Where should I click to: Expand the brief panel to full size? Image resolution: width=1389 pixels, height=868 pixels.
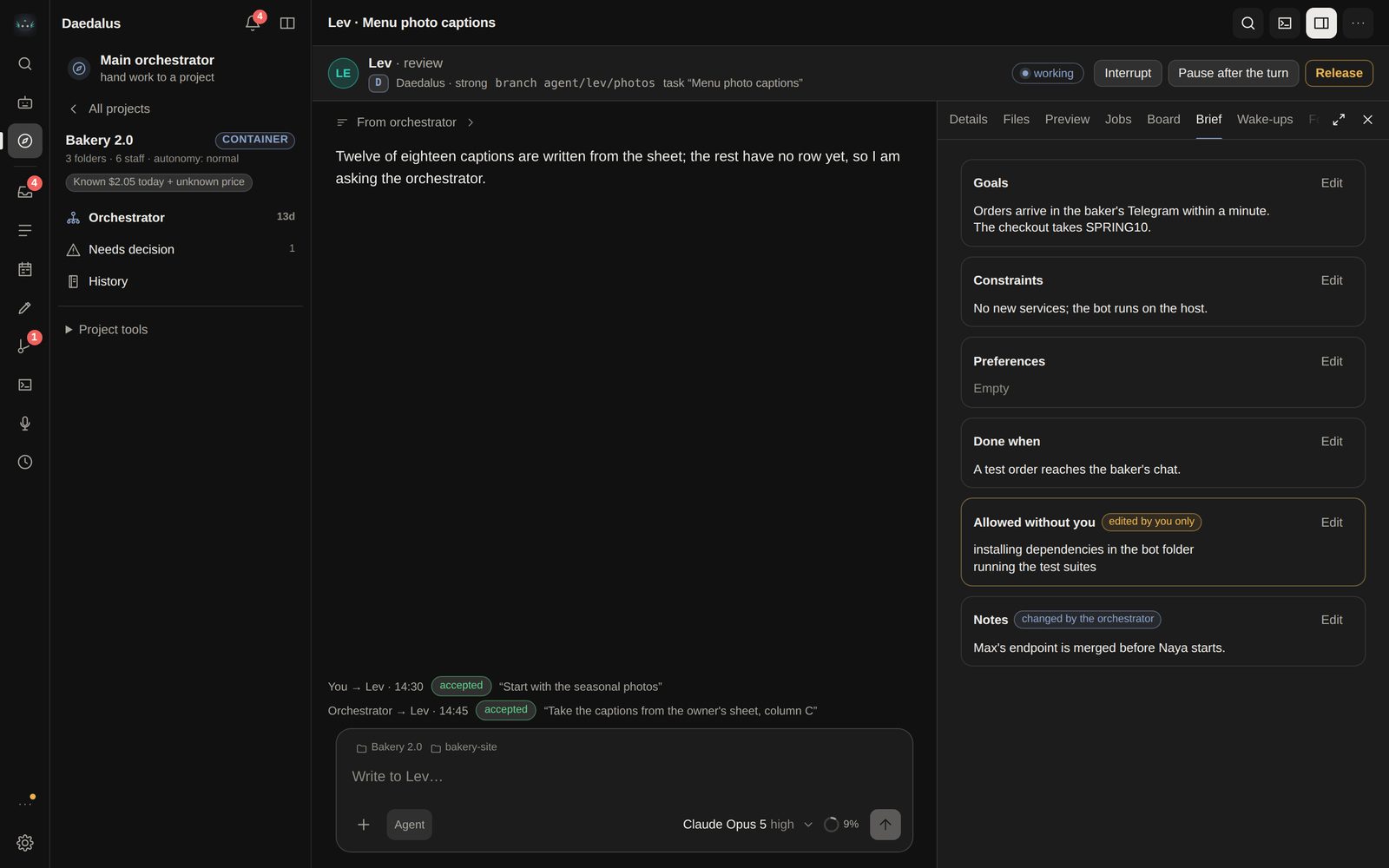pos(1339,120)
